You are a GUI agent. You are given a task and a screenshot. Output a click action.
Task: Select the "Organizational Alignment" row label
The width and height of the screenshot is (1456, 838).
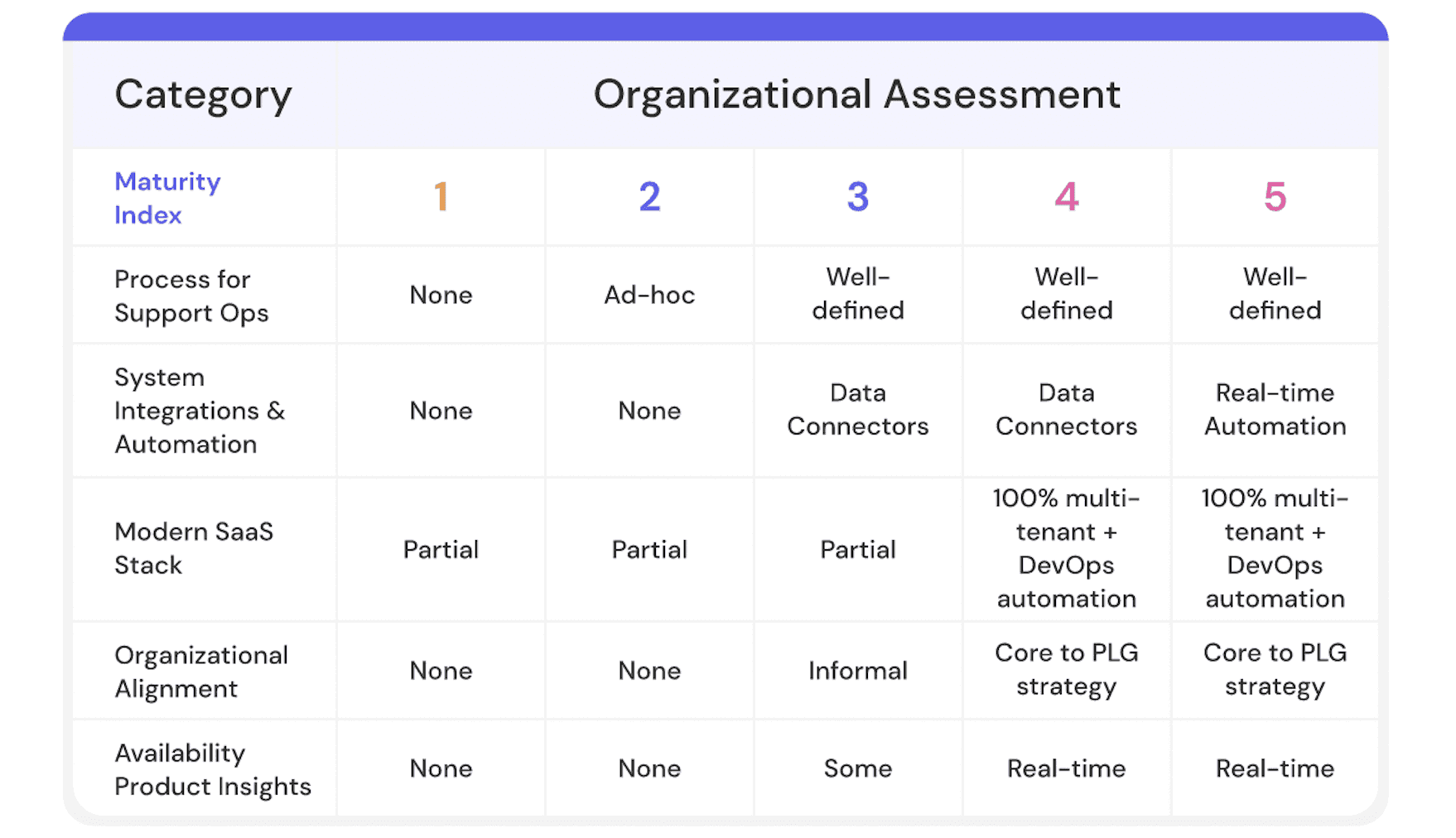[201, 672]
